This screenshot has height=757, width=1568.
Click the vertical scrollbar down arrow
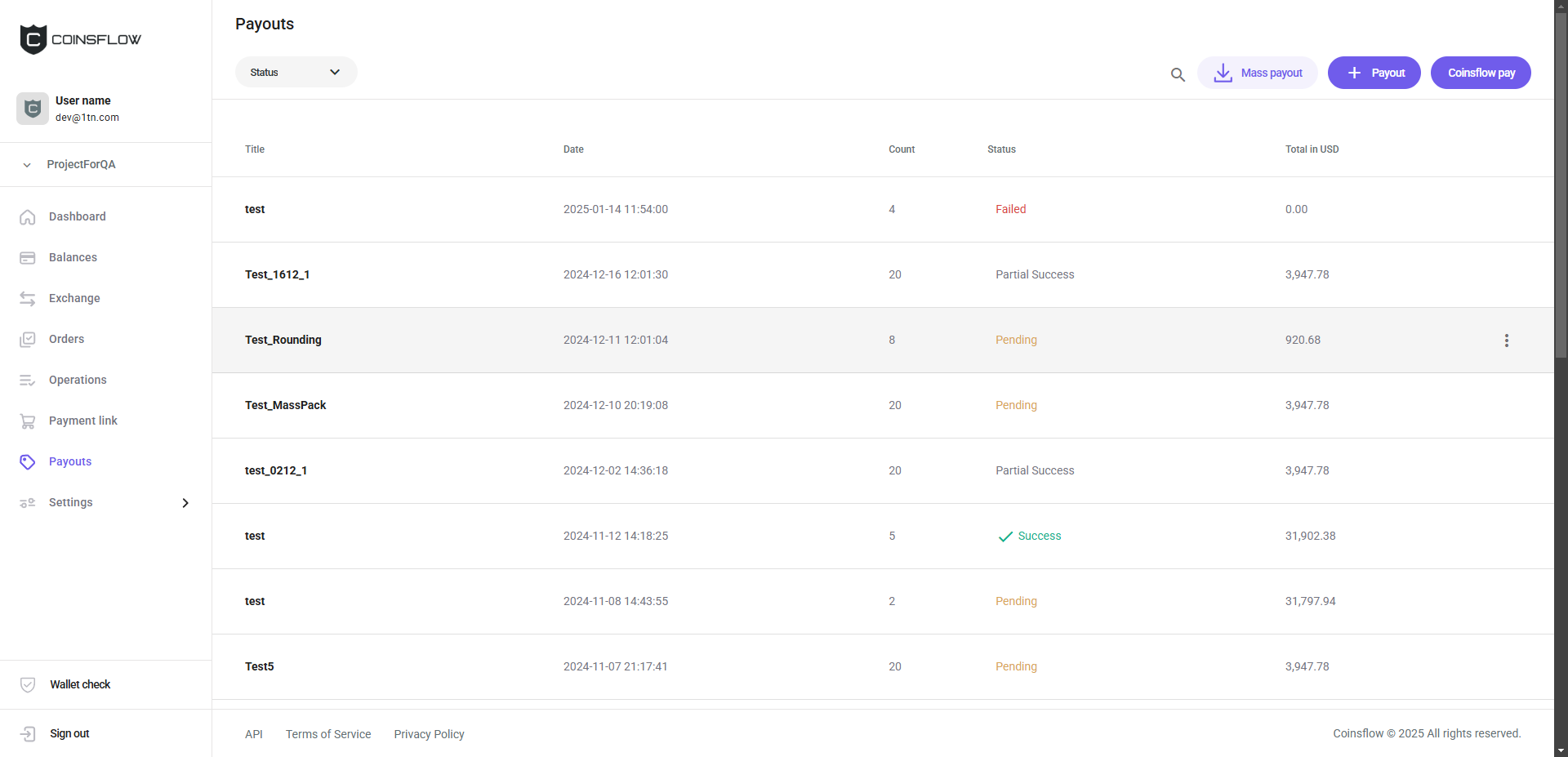tap(1561, 750)
